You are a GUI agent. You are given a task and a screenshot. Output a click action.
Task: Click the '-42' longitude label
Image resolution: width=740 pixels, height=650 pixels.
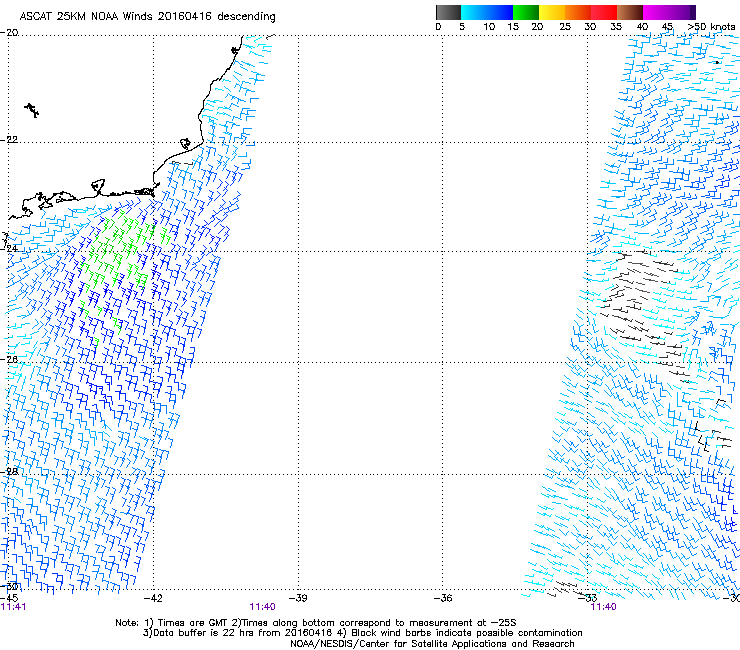pyautogui.click(x=153, y=598)
